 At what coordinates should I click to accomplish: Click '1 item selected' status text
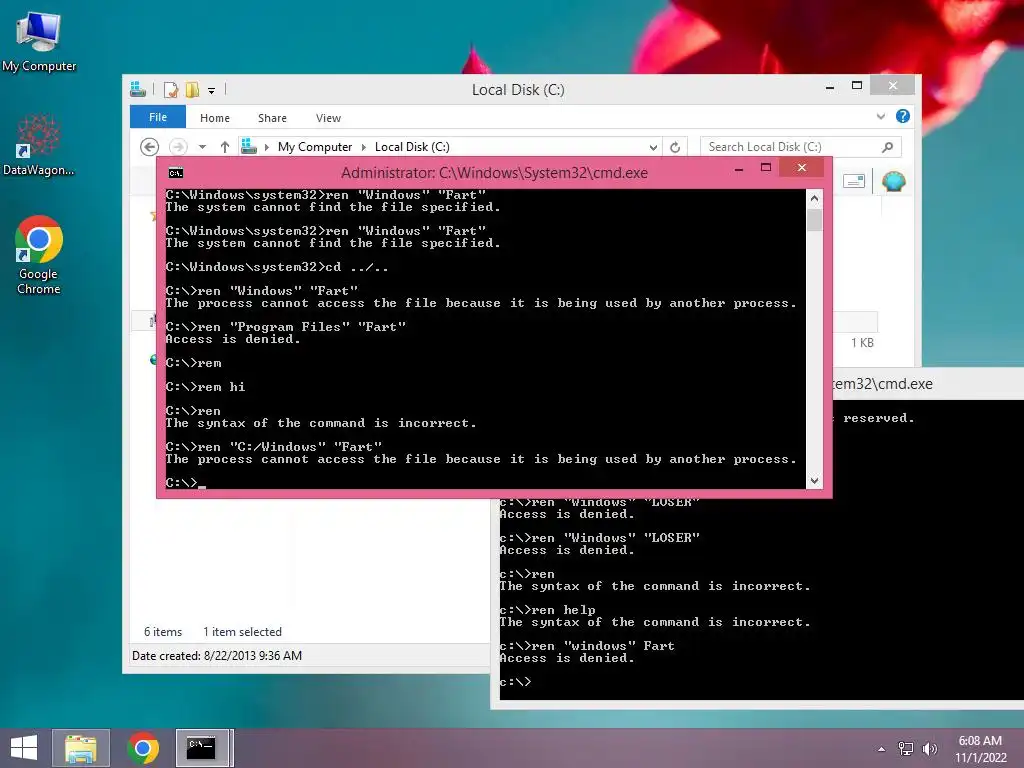pos(242,632)
